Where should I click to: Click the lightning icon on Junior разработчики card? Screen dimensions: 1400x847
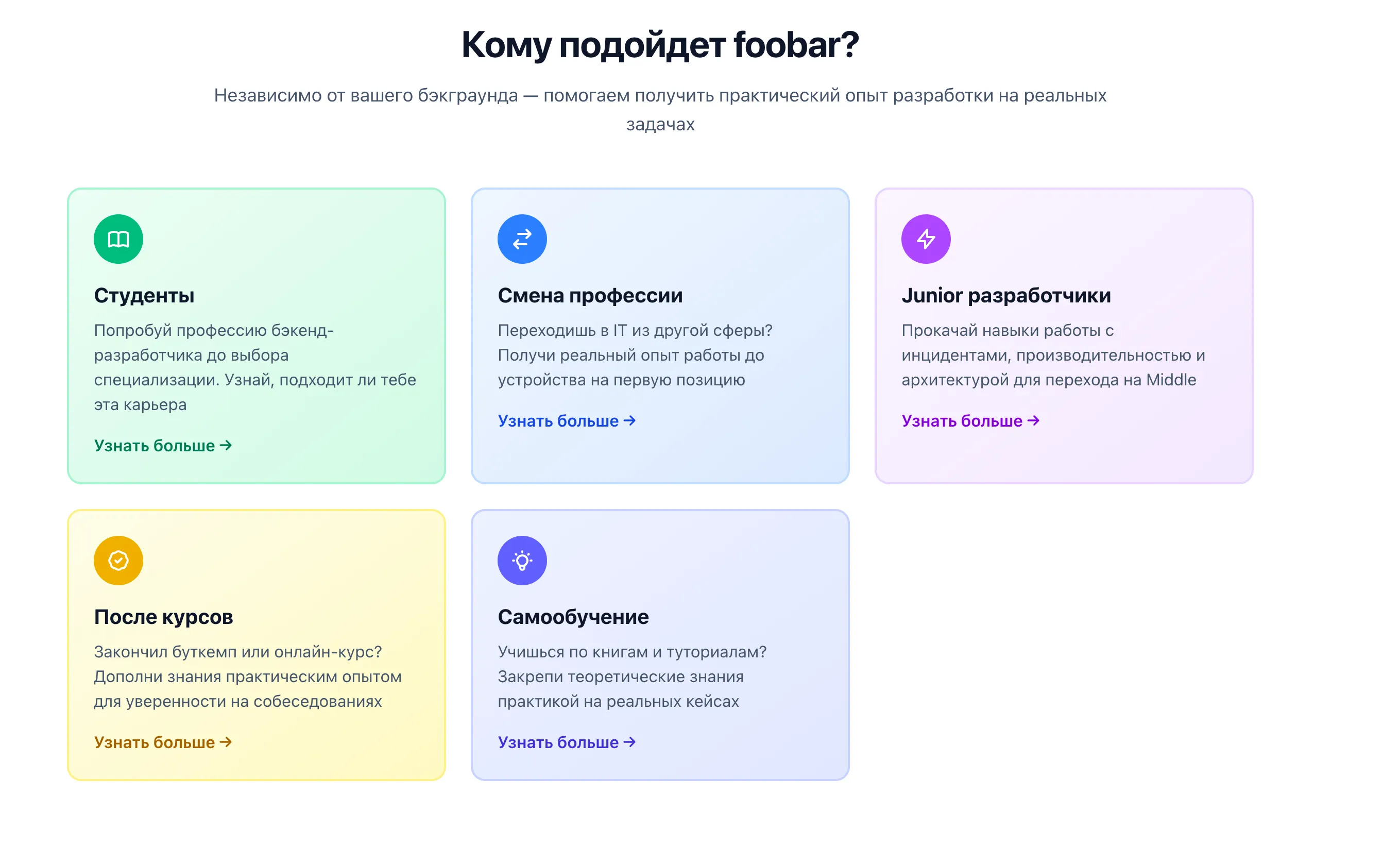coord(926,239)
